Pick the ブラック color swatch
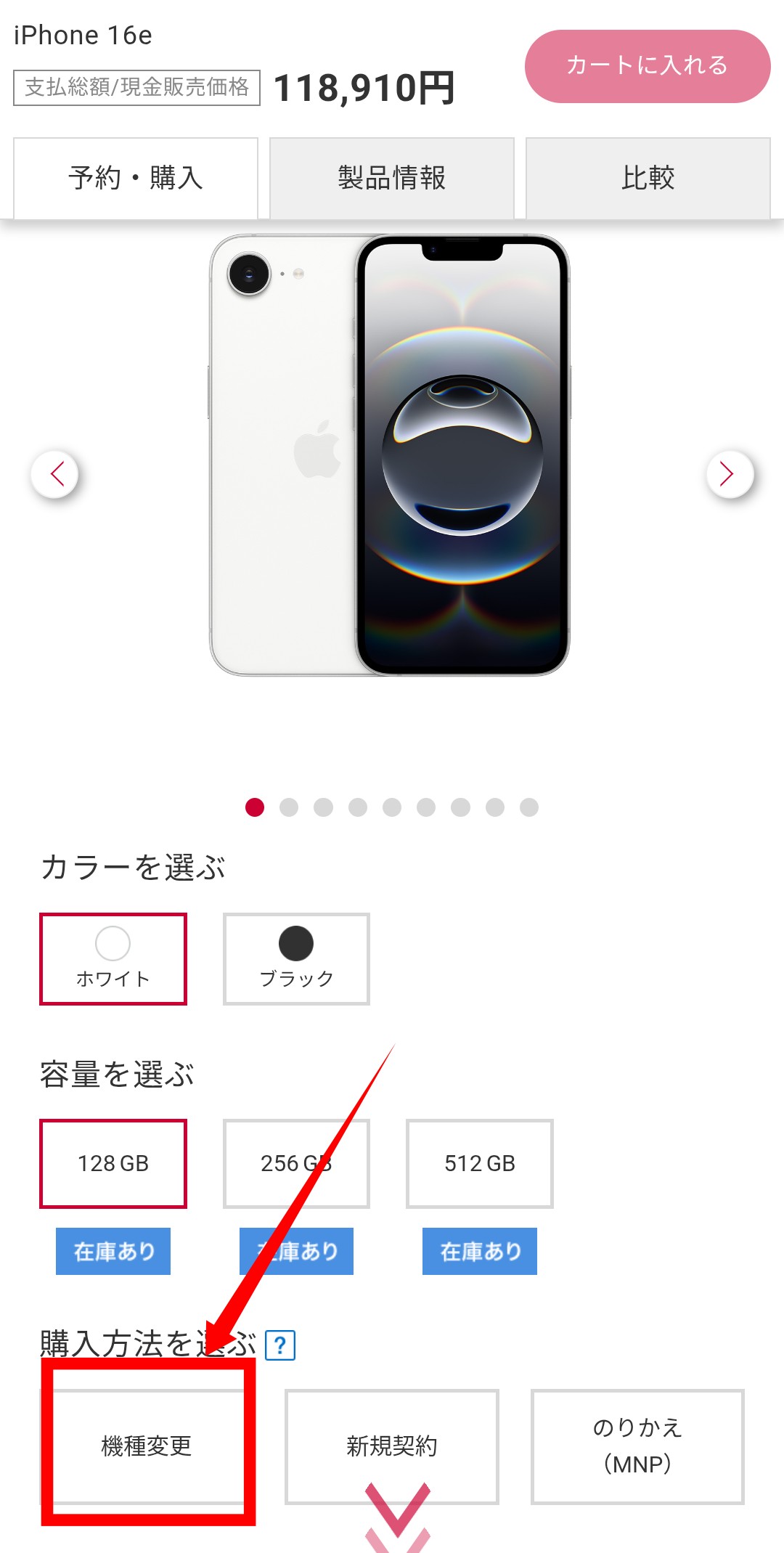The width and height of the screenshot is (784, 1553). (296, 958)
